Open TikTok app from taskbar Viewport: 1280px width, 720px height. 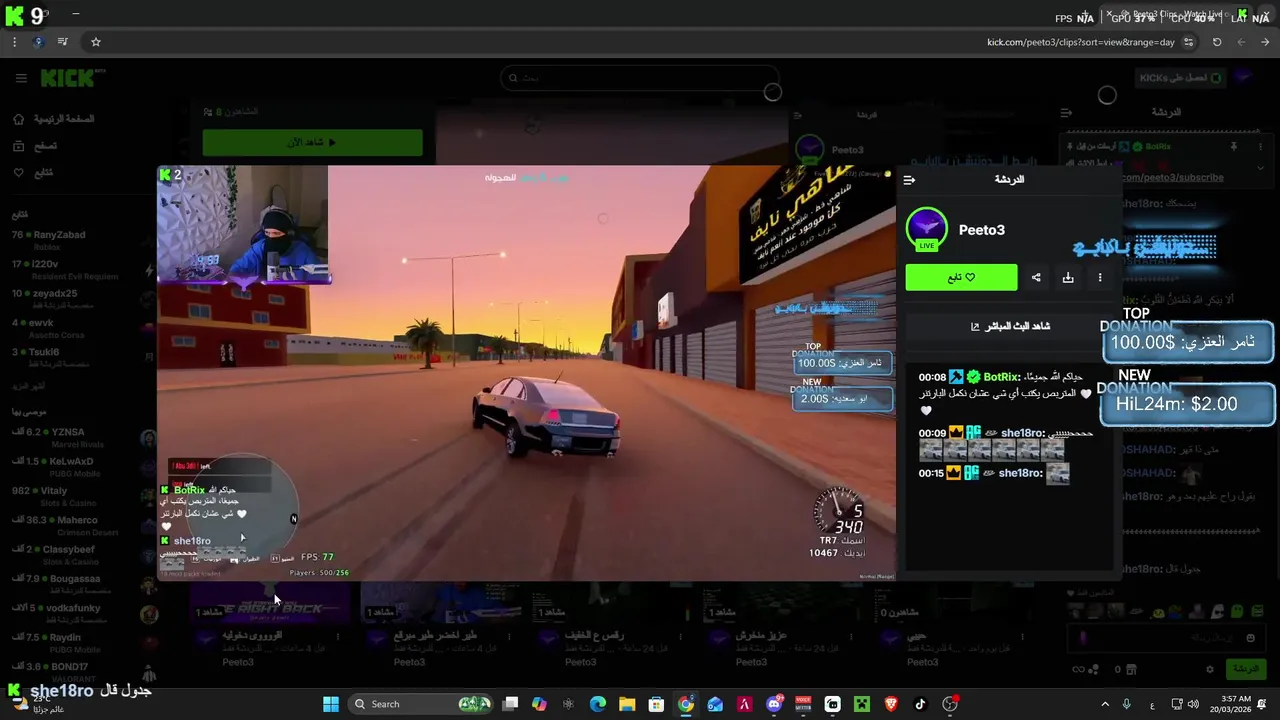pyautogui.click(x=920, y=704)
